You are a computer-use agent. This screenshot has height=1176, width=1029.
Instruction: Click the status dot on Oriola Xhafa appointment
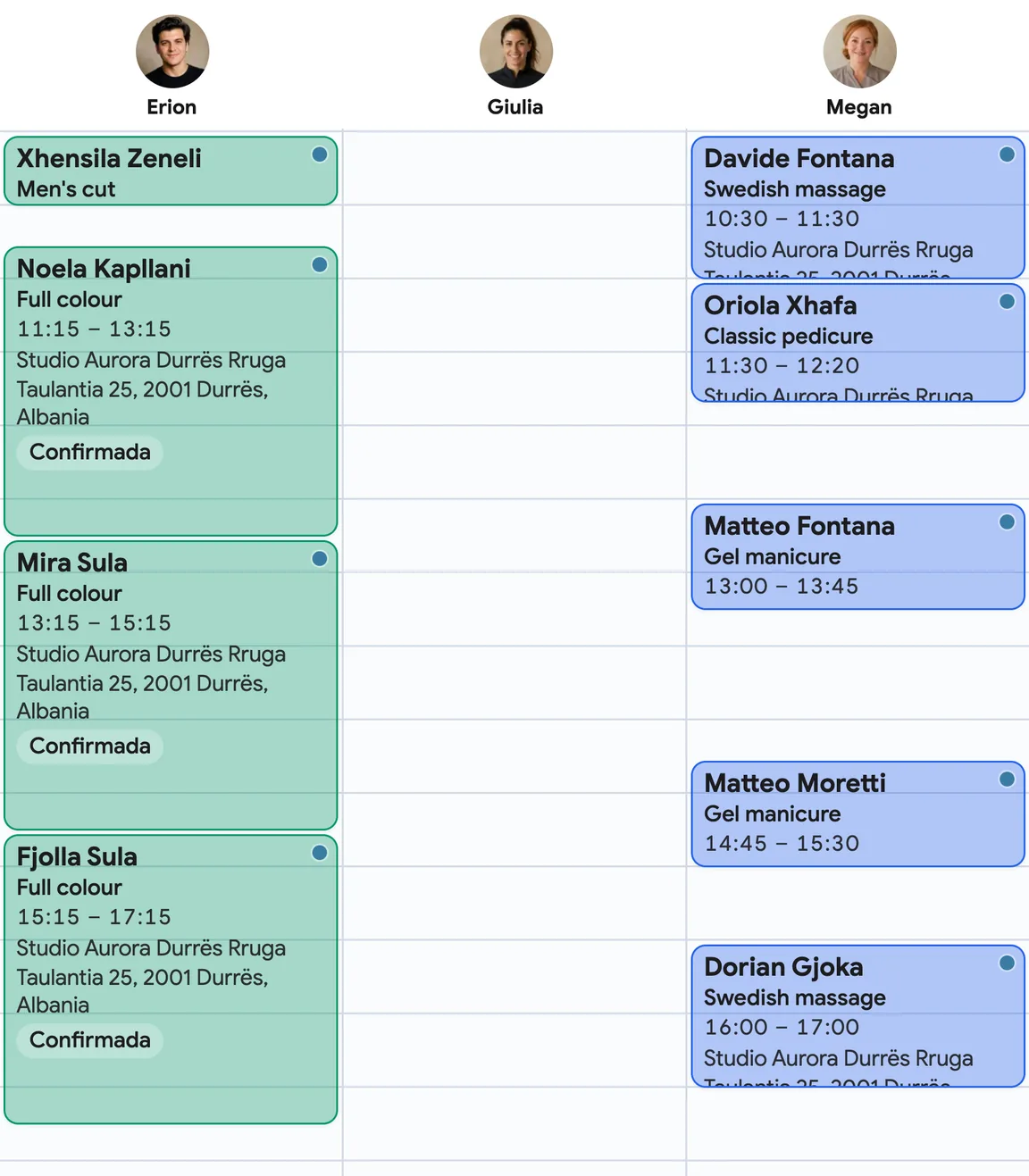[x=1007, y=301]
